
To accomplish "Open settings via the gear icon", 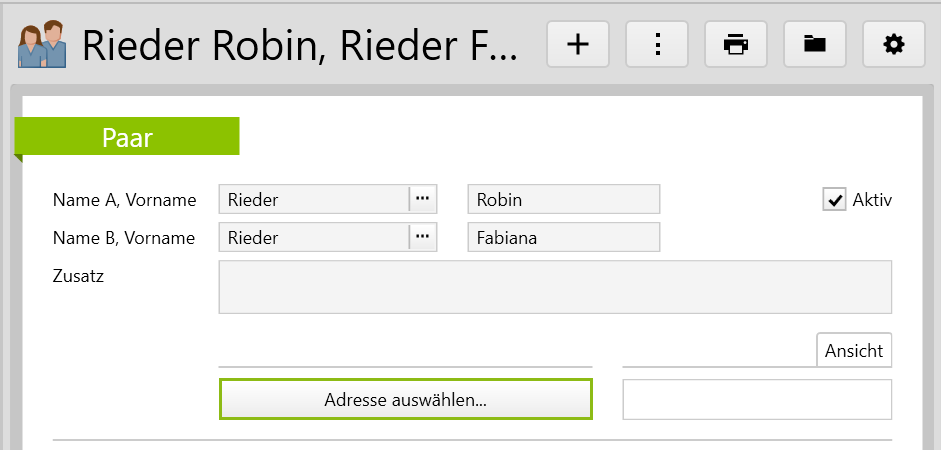I will pos(894,44).
